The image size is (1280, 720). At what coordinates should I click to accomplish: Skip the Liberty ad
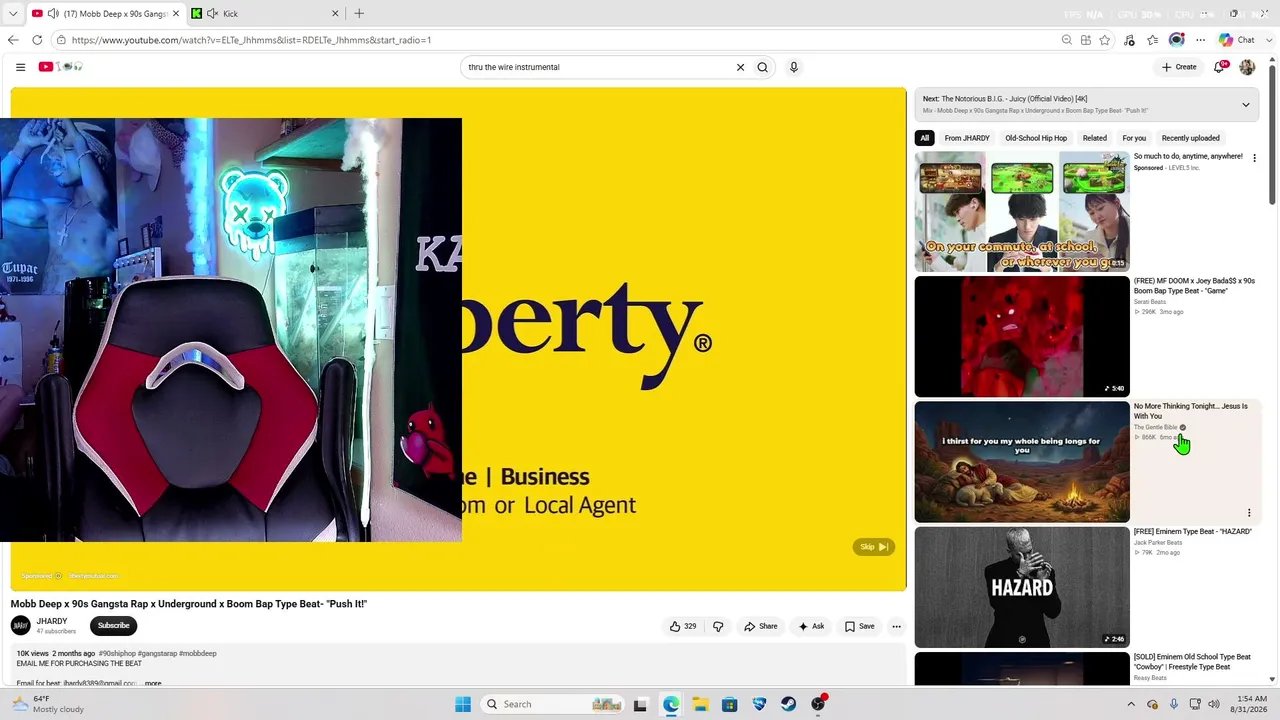tap(874, 547)
